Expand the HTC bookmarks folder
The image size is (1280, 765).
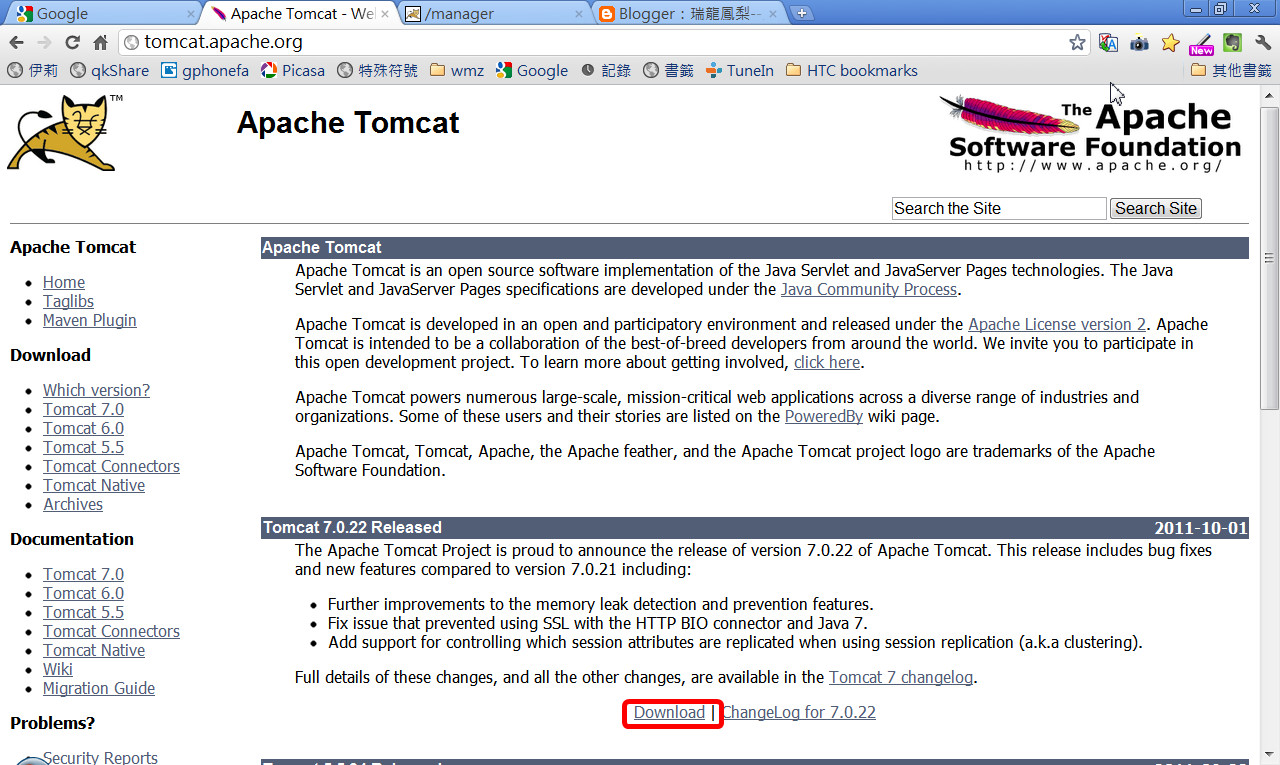(852, 70)
